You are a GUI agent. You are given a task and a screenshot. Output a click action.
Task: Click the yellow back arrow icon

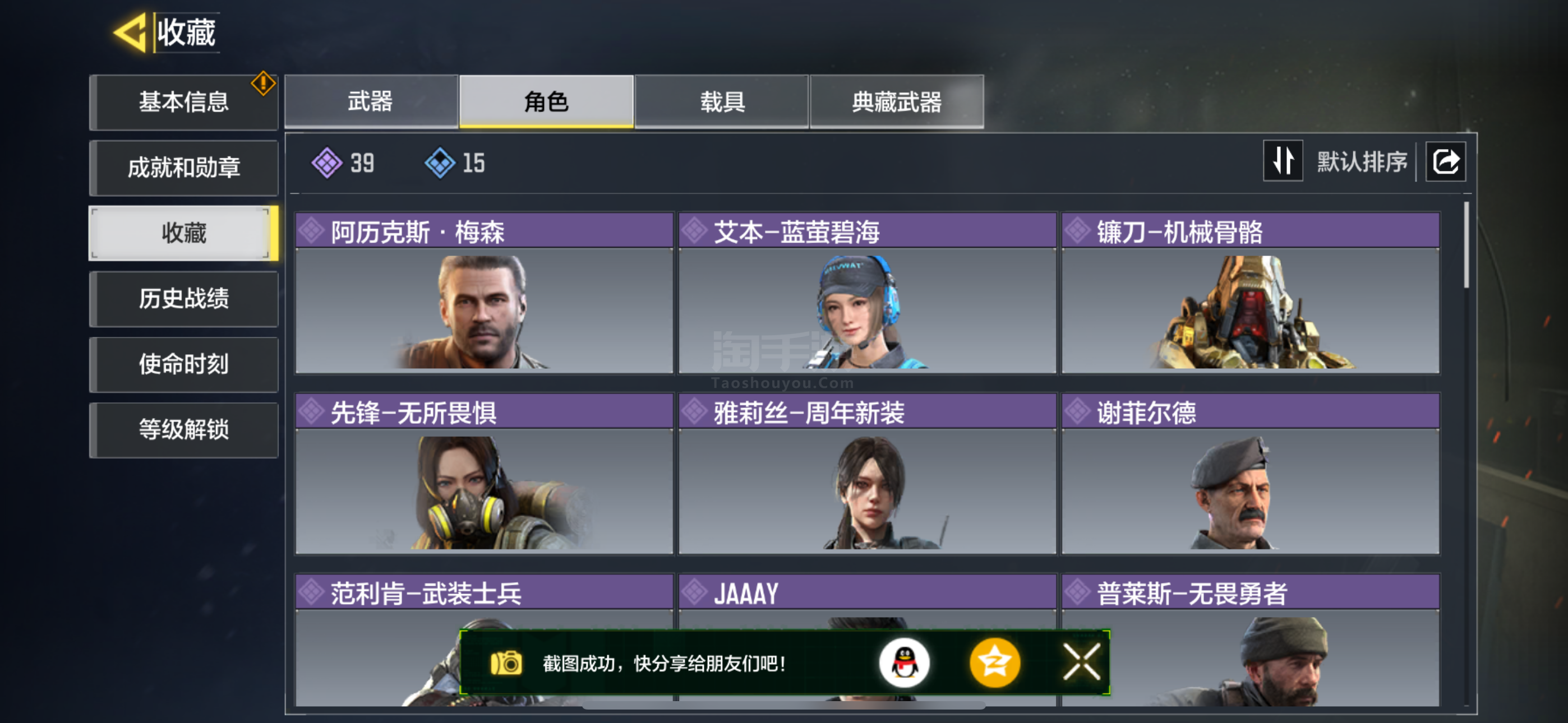[x=130, y=33]
